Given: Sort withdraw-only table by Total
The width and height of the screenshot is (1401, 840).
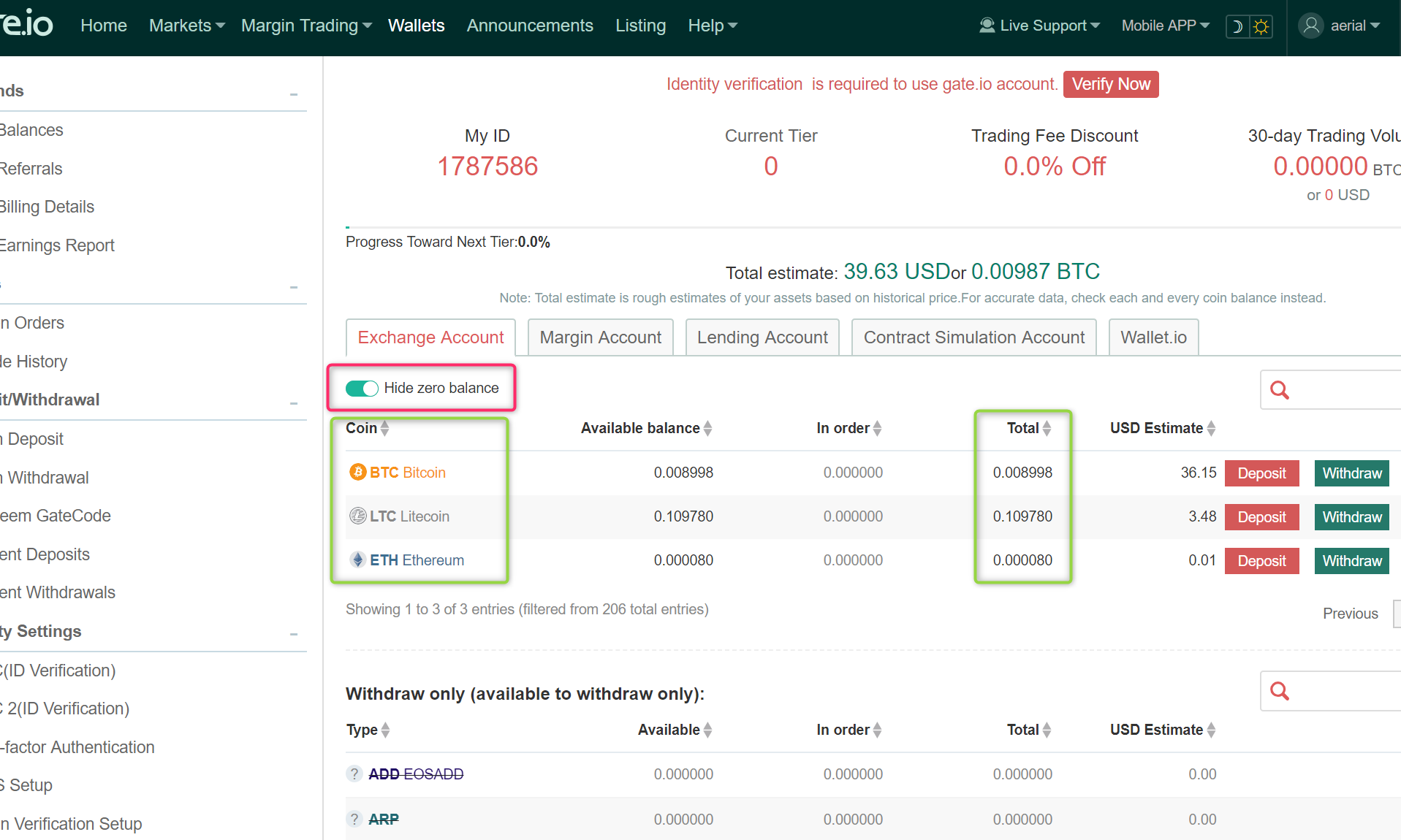Looking at the screenshot, I should (1047, 730).
